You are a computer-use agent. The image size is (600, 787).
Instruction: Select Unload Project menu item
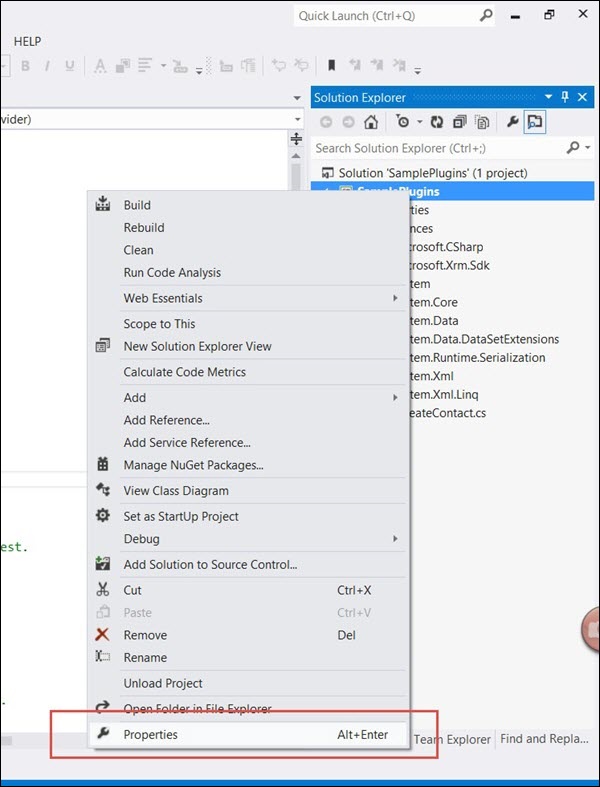249,684
